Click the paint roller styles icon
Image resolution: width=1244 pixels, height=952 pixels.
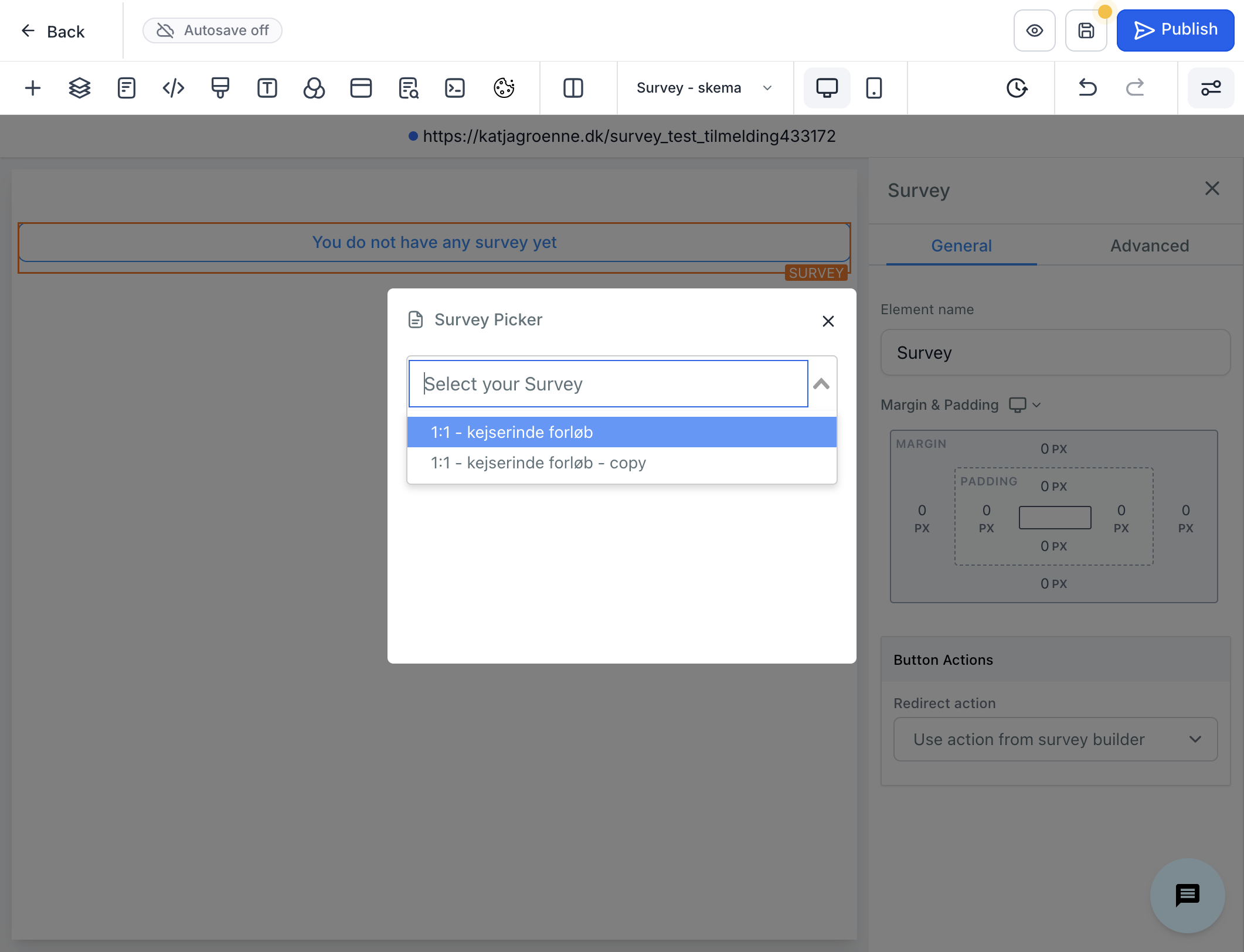220,88
